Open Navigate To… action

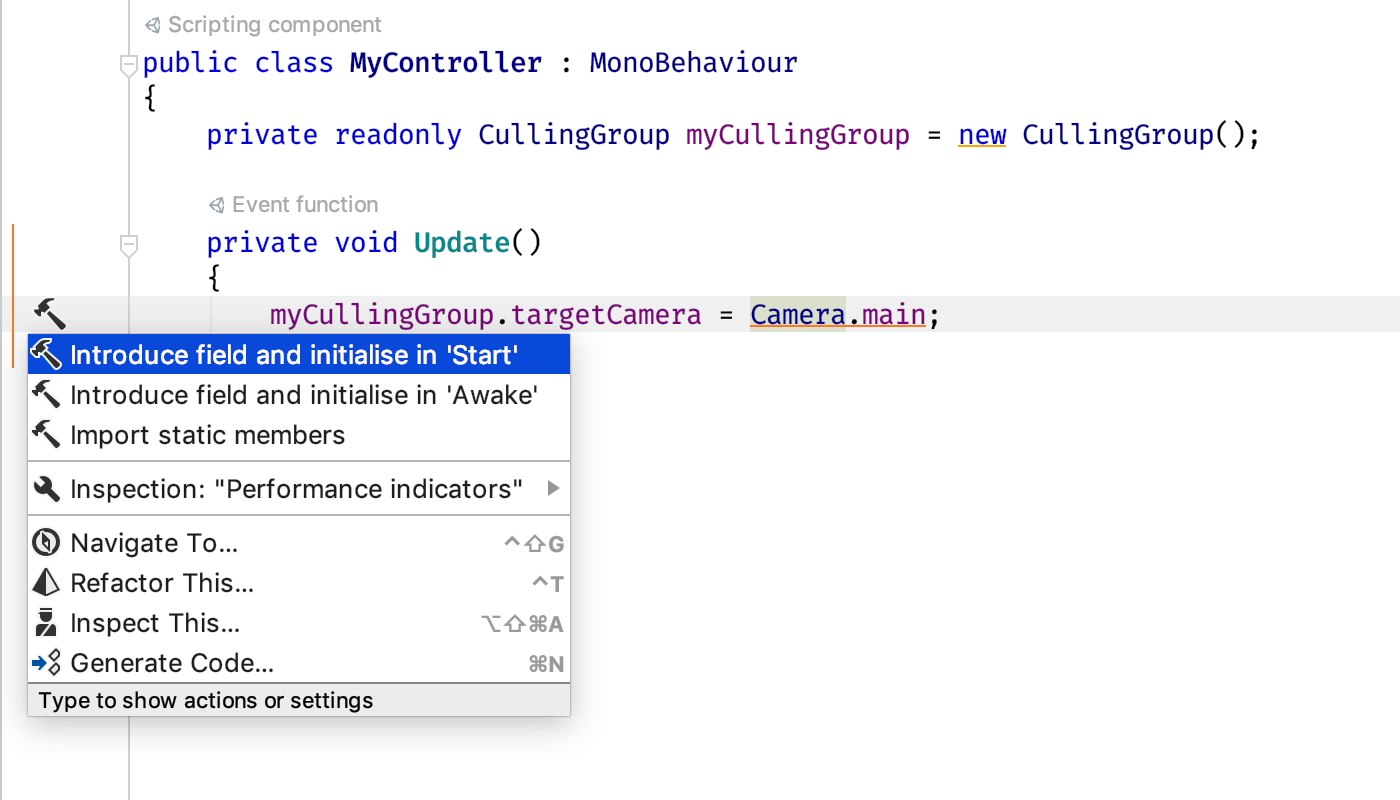[x=299, y=543]
